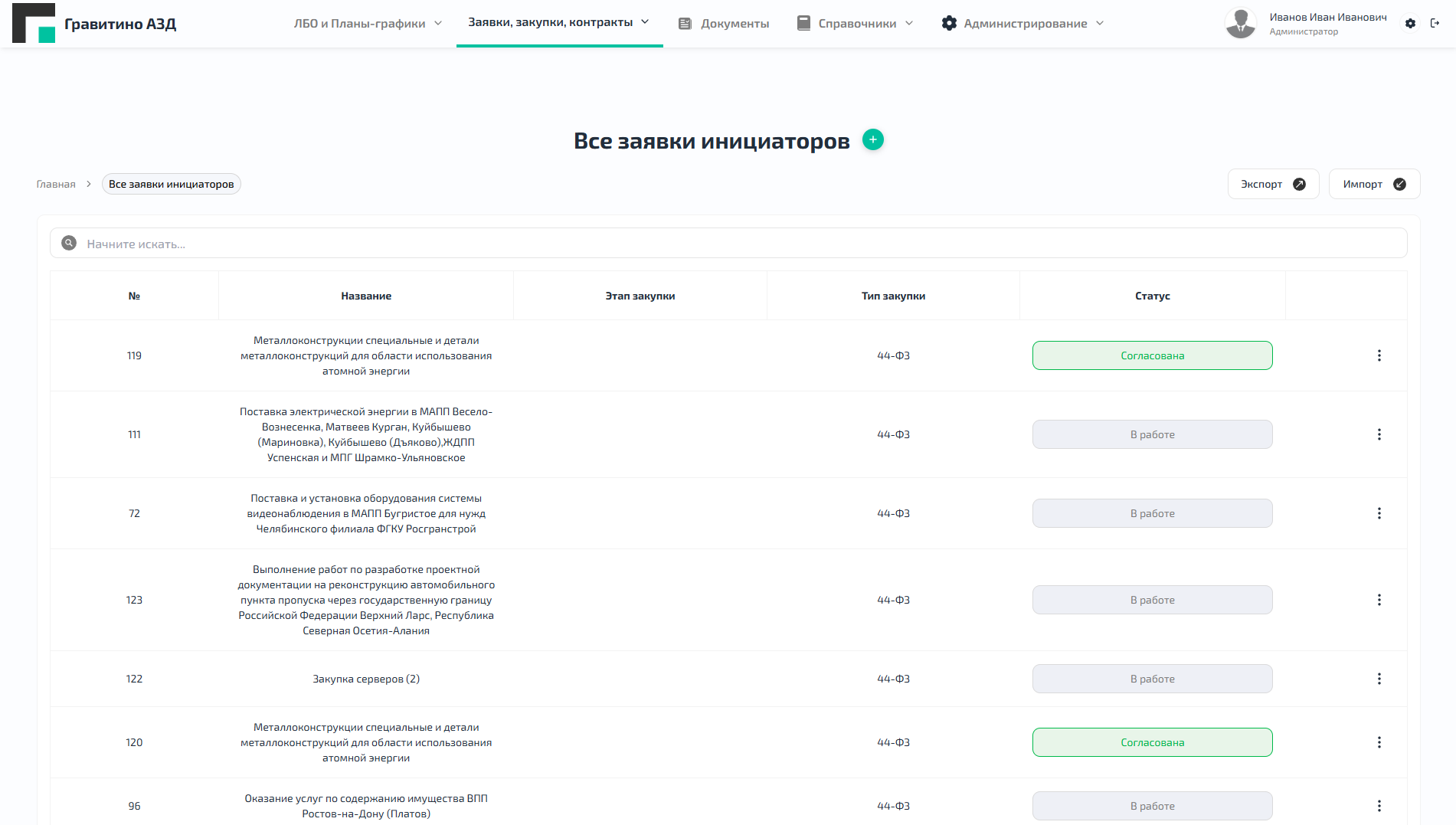Viewport: 1456px width, 825px height.
Task: Click the magnifier icon in the search bar
Action: pos(69,243)
